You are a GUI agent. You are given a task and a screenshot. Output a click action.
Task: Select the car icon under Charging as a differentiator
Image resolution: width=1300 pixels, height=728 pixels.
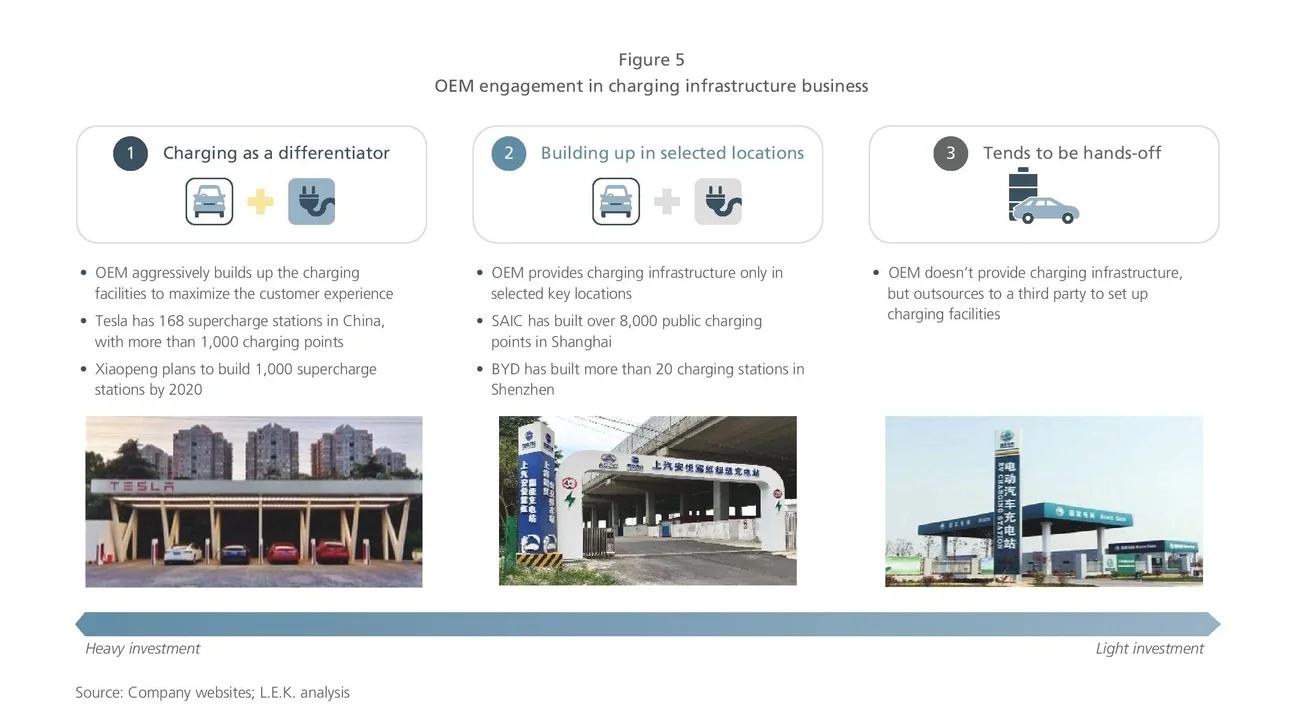209,201
